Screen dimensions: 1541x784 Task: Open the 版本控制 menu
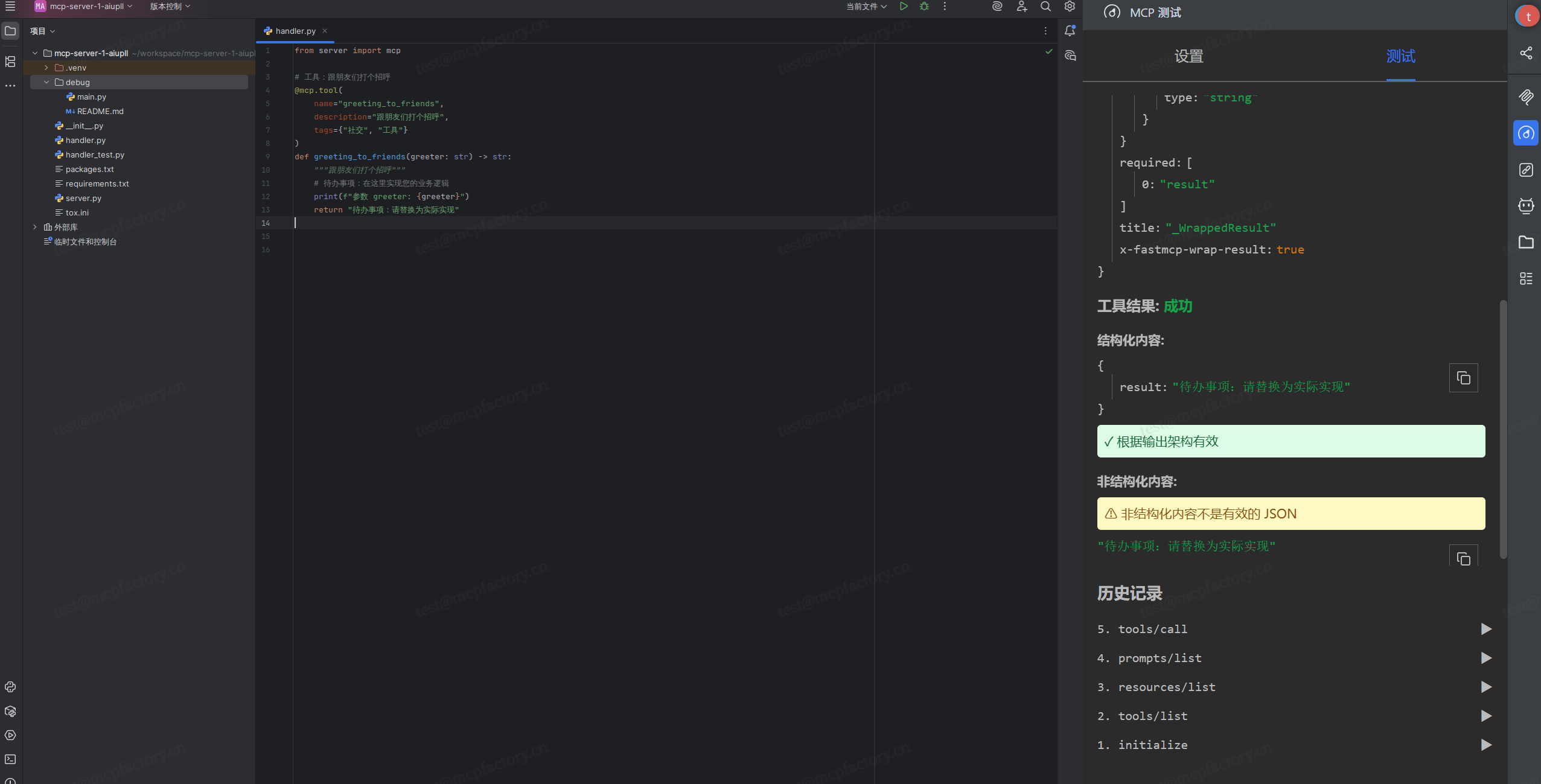170,6
